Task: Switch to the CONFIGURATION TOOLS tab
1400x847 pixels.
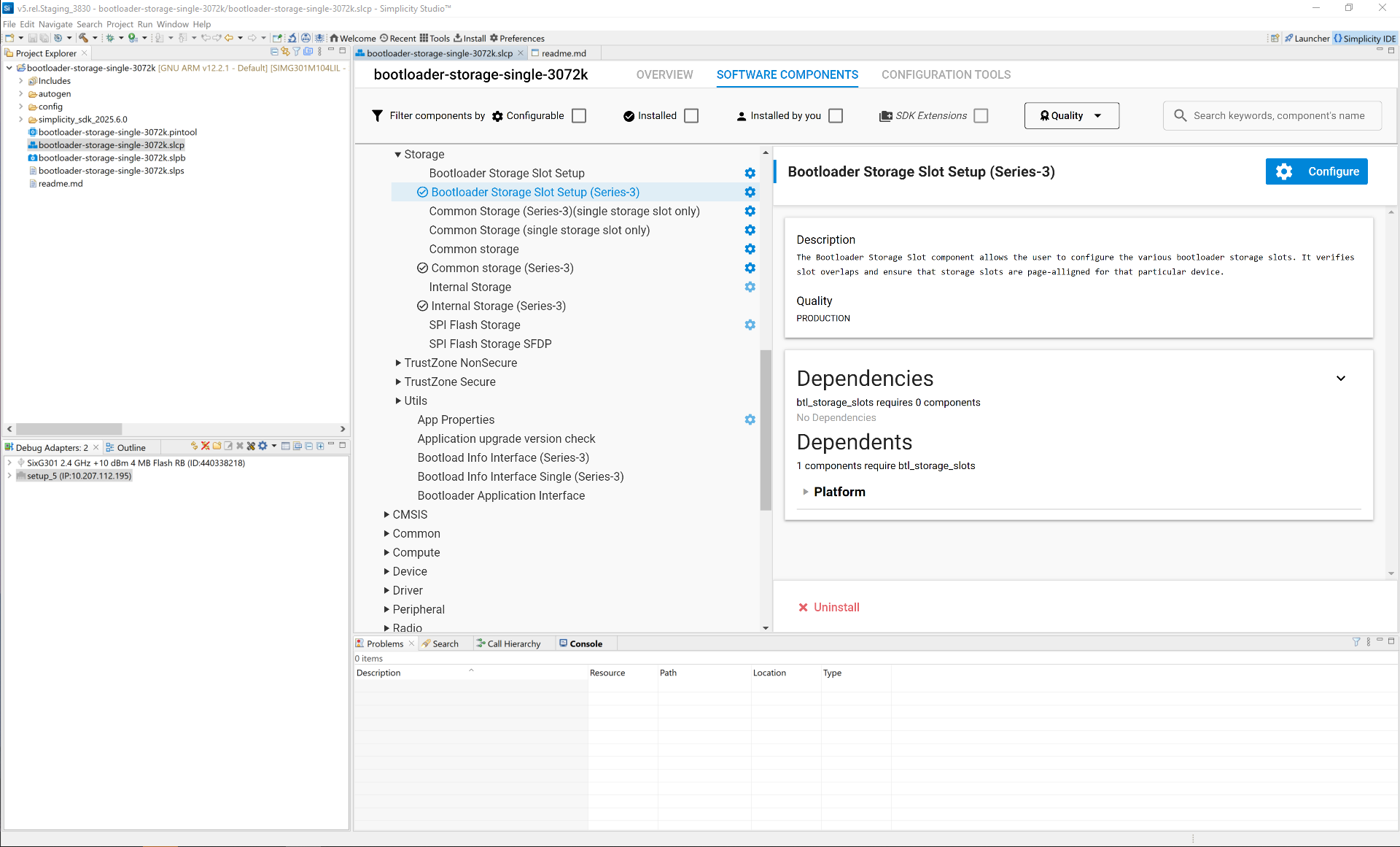Action: (946, 74)
